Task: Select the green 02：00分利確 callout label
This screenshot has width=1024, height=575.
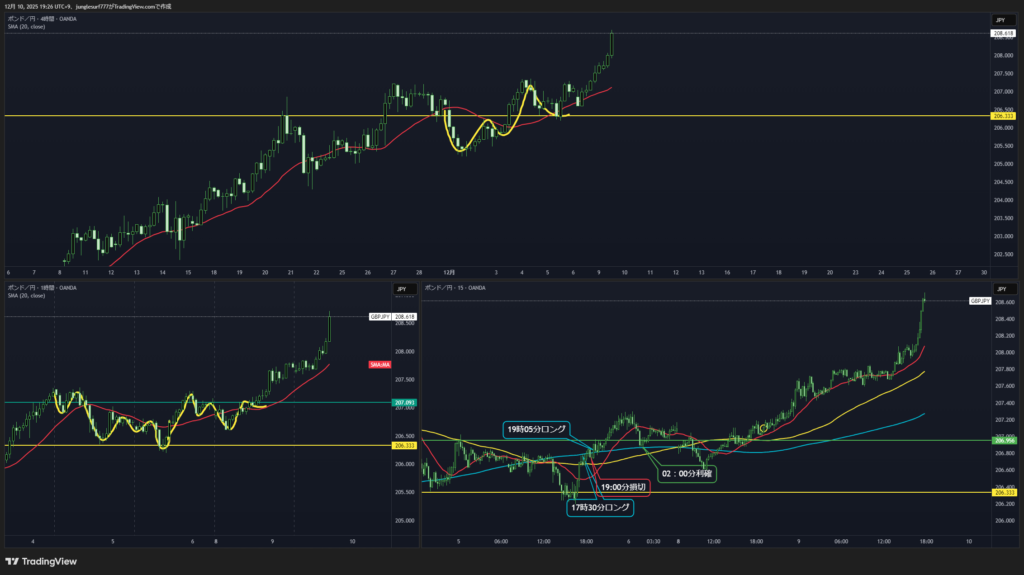Action: point(685,473)
